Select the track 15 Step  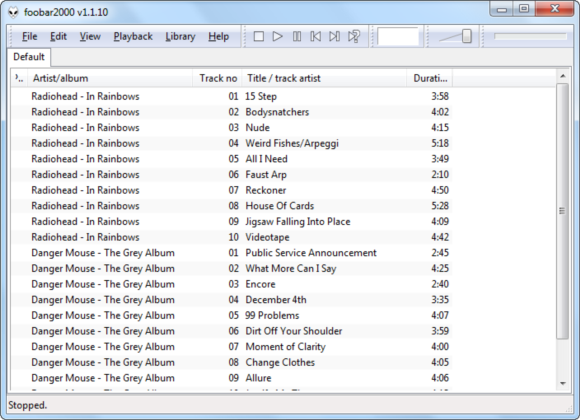[231, 96]
